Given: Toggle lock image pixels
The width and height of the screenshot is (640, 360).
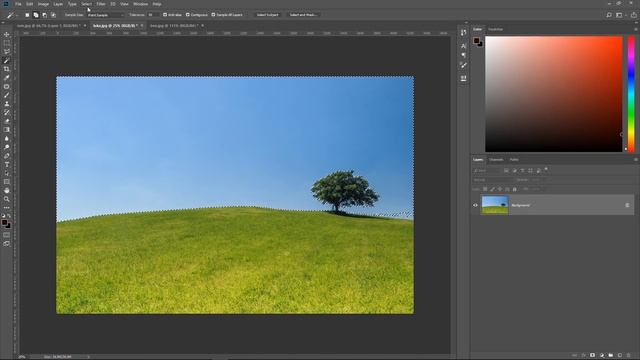Looking at the screenshot, I should pyautogui.click(x=493, y=189).
